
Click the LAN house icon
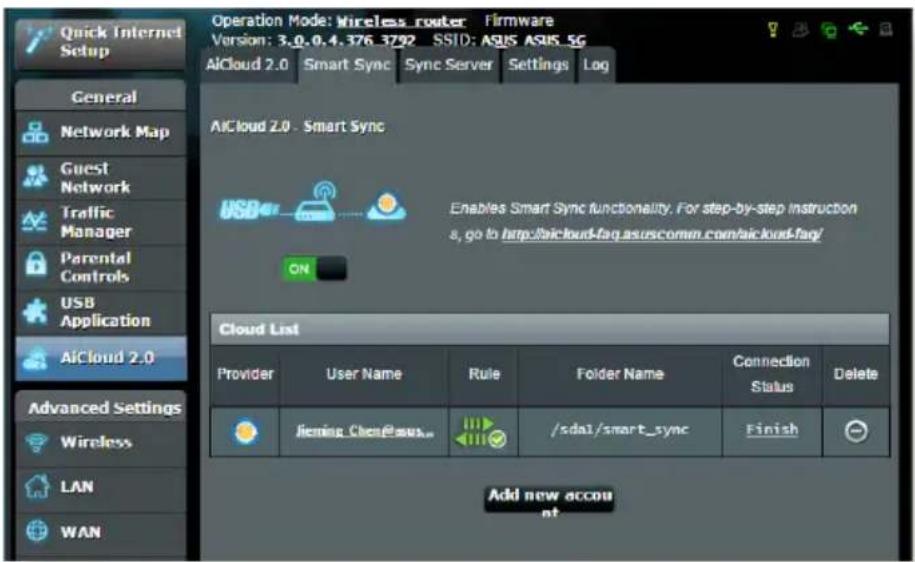[37, 486]
